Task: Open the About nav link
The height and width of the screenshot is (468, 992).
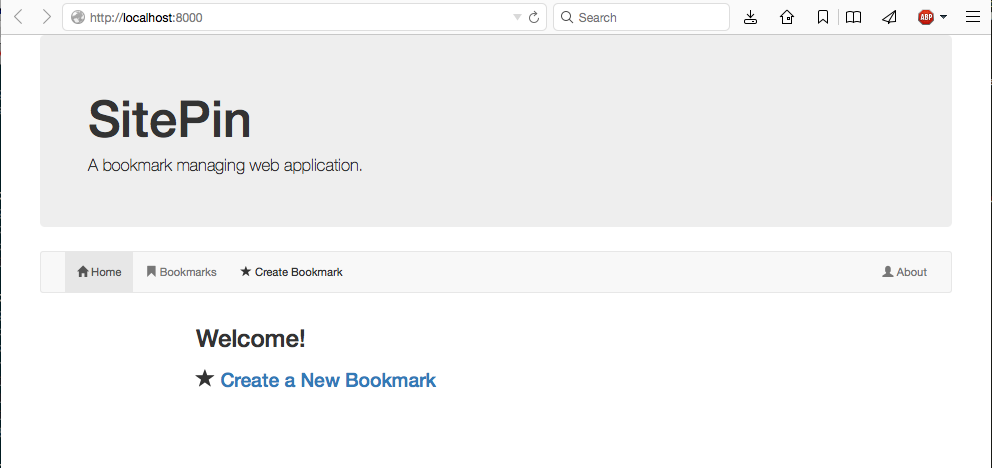Action: click(x=905, y=272)
